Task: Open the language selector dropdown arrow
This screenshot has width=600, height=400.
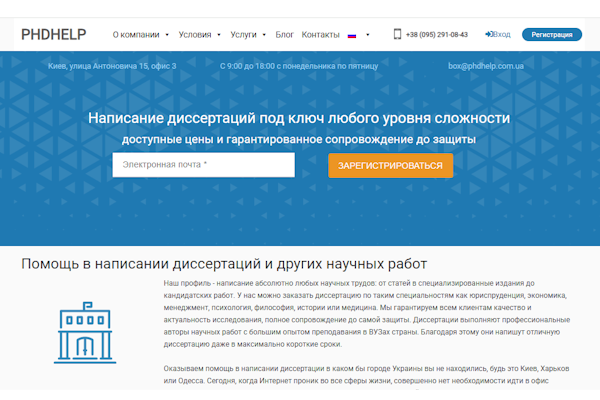Action: click(x=368, y=35)
